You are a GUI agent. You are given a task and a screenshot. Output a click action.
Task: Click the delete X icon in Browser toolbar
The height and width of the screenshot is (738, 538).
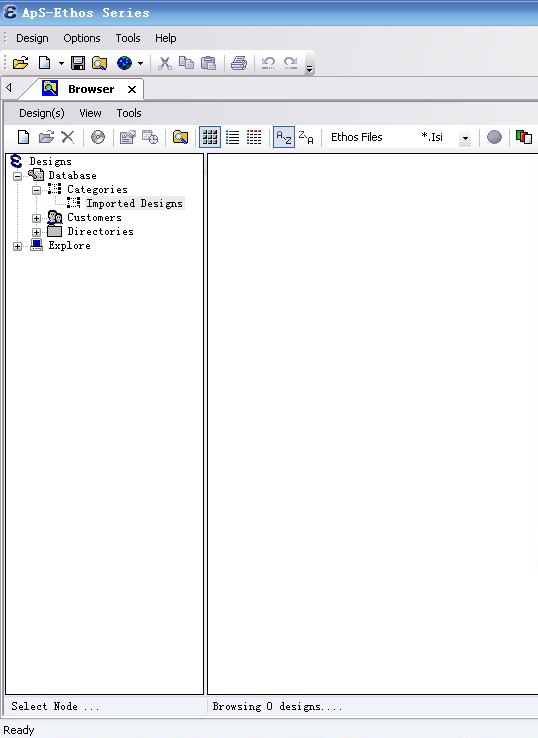[x=68, y=137]
